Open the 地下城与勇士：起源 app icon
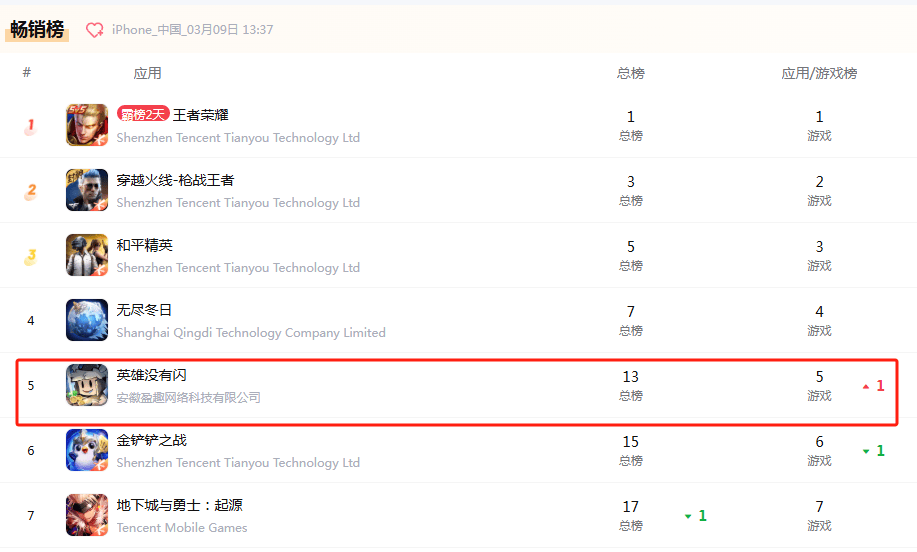The image size is (917, 552). coord(87,515)
